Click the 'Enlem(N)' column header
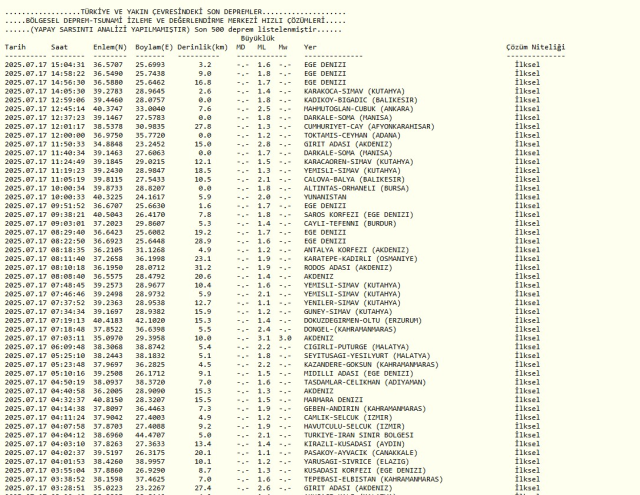This screenshot has width=640, height=495. (x=108, y=47)
